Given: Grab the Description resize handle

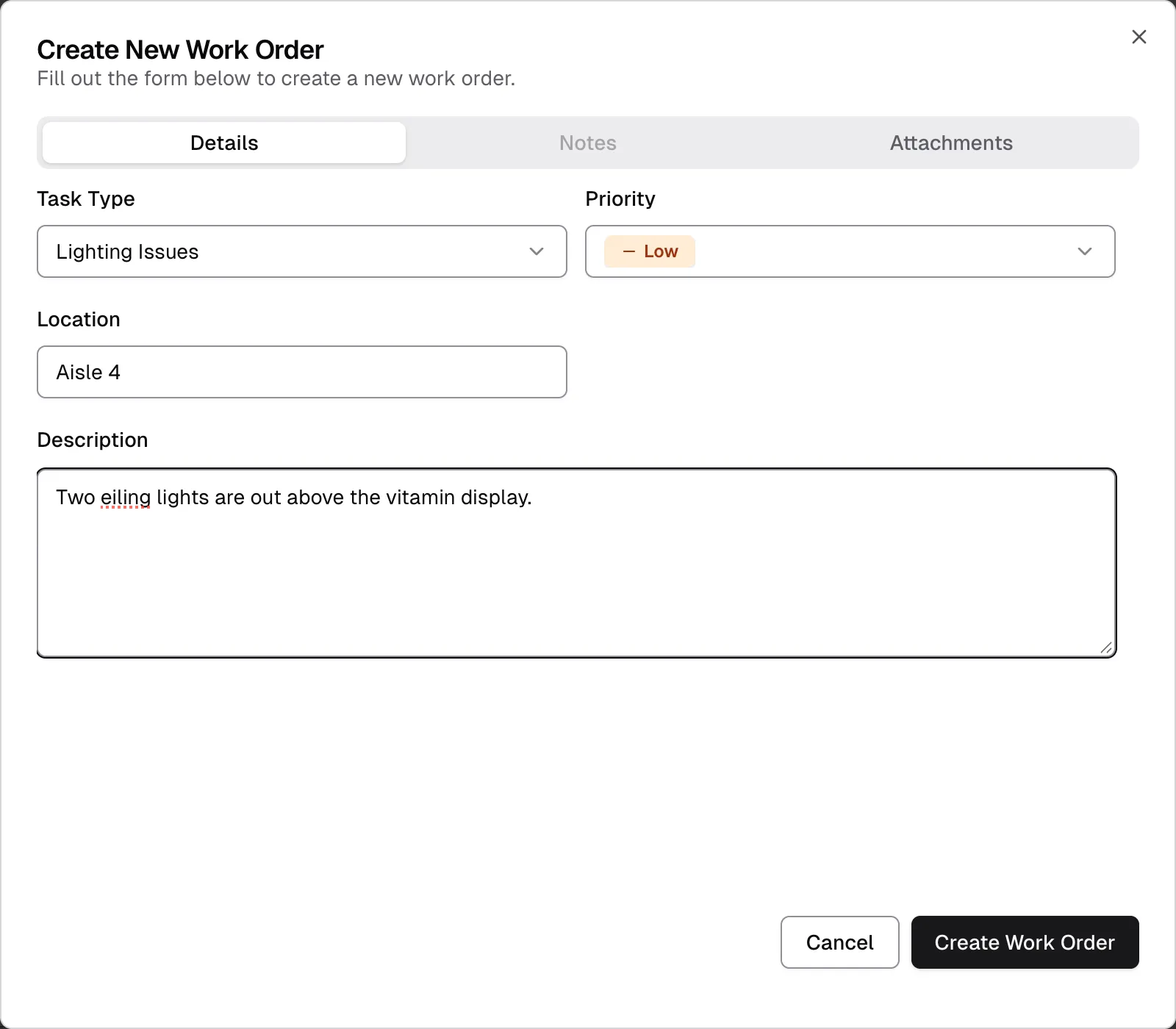Looking at the screenshot, I should (x=1106, y=648).
